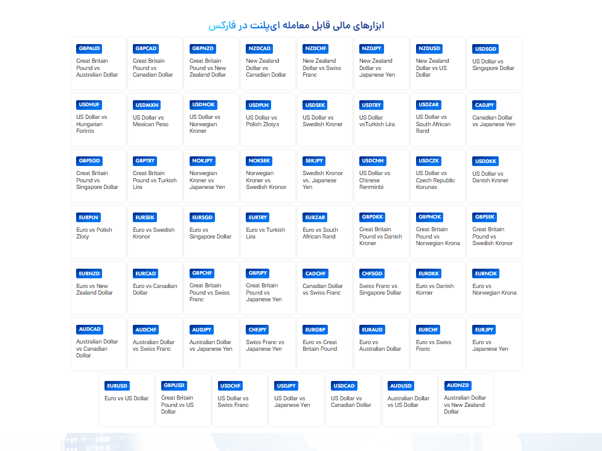Click the GBPDKK symbol badge

[372, 217]
